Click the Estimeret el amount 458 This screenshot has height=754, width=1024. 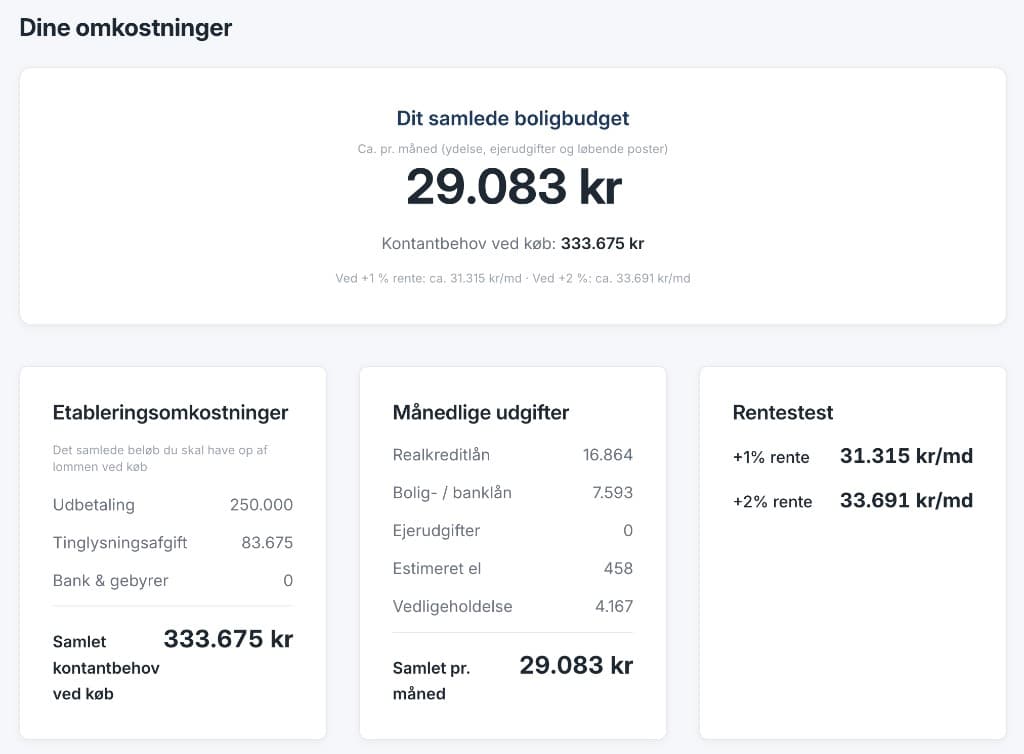(x=620, y=569)
